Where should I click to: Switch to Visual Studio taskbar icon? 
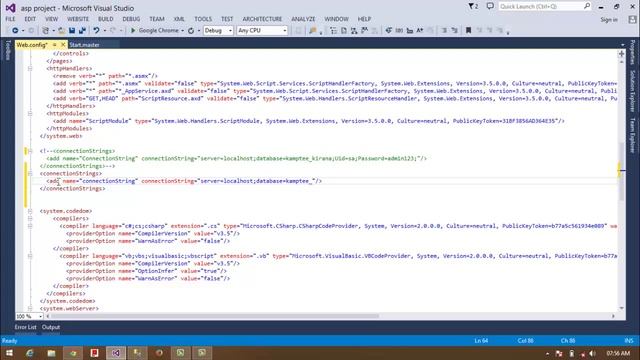click(x=116, y=353)
